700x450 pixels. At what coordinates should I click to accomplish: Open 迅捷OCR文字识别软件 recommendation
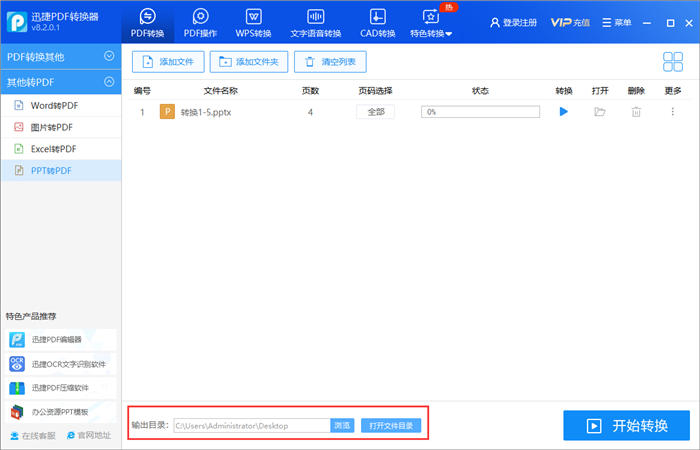[x=61, y=364]
